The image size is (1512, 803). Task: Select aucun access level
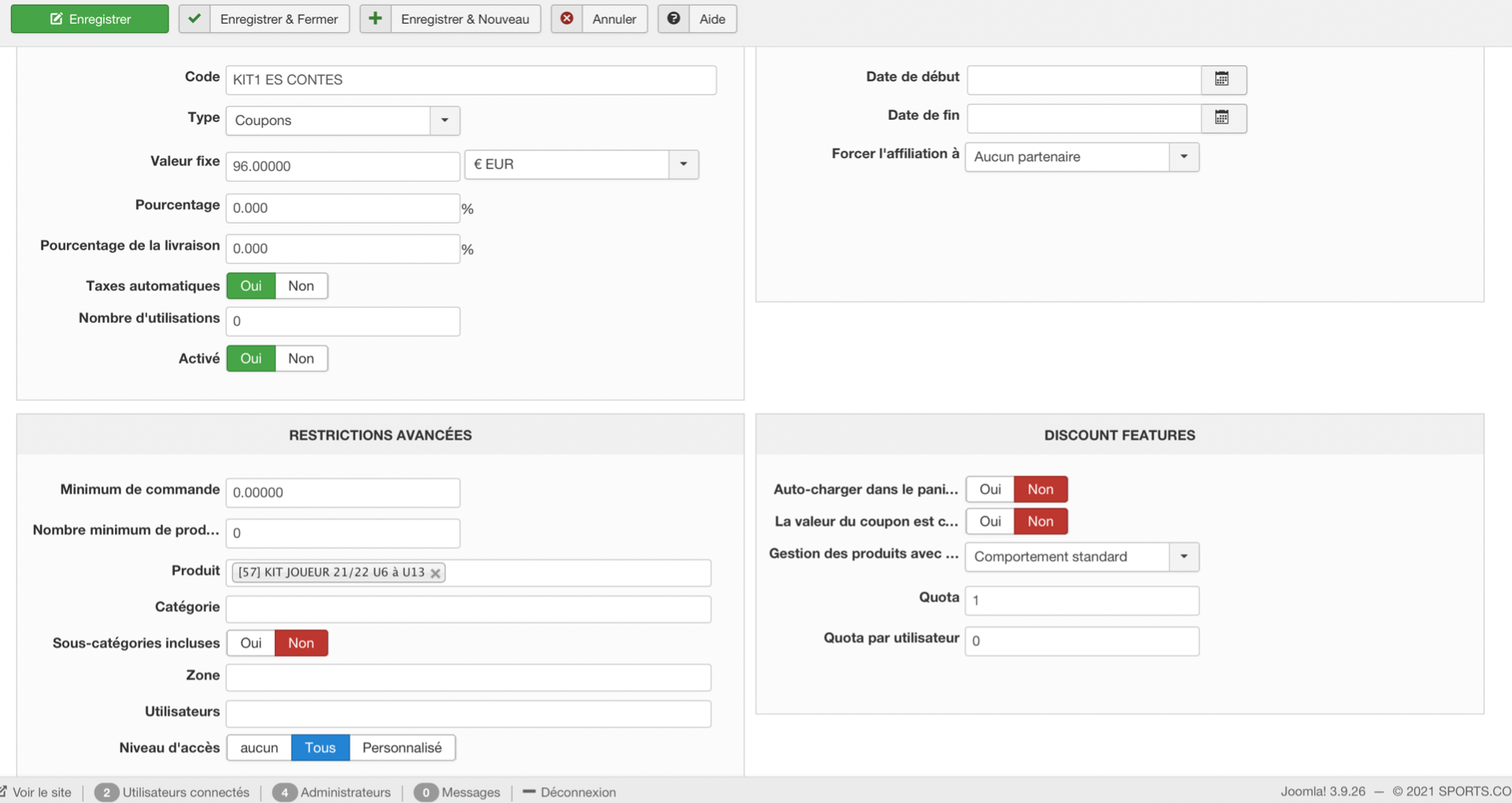(x=259, y=748)
